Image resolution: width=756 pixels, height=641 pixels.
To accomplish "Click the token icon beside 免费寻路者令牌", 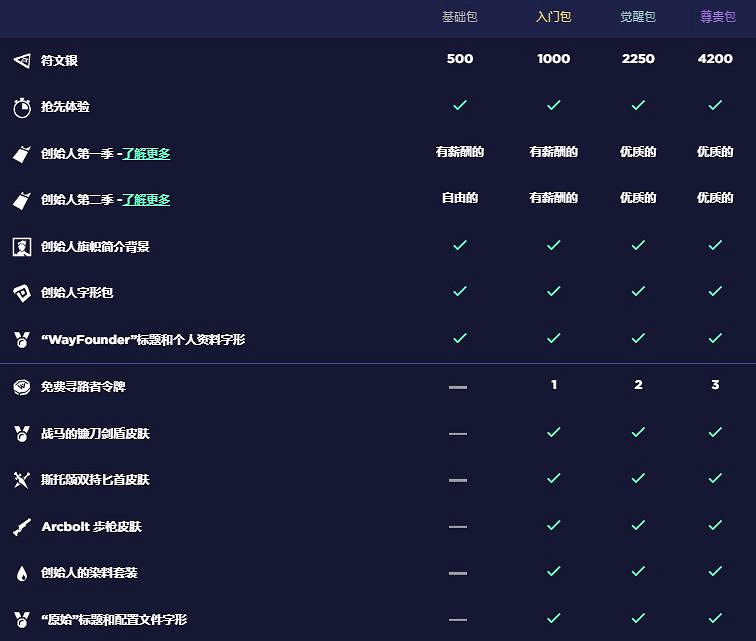I will click(x=22, y=387).
